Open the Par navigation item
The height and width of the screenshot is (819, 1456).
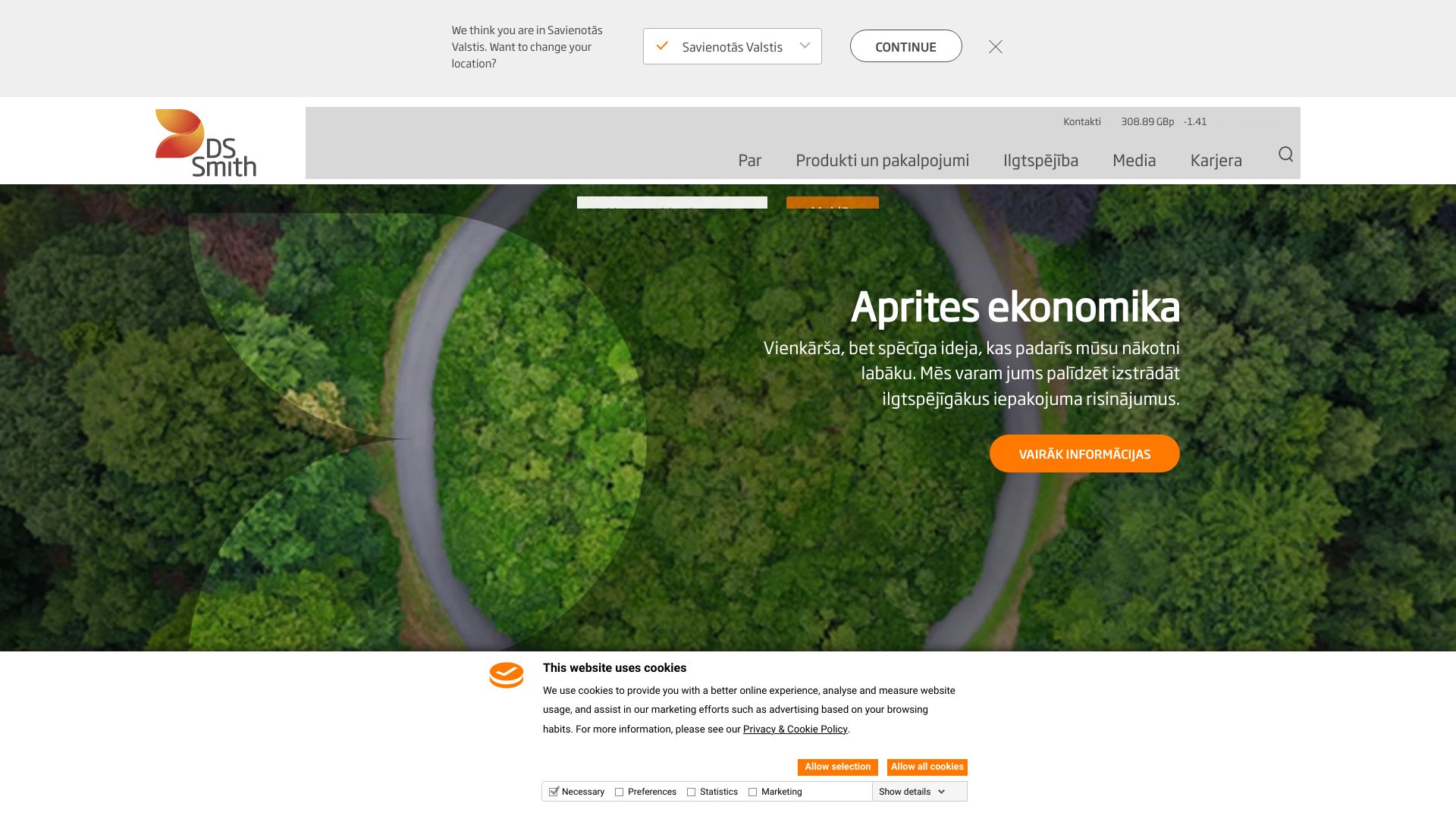749,160
